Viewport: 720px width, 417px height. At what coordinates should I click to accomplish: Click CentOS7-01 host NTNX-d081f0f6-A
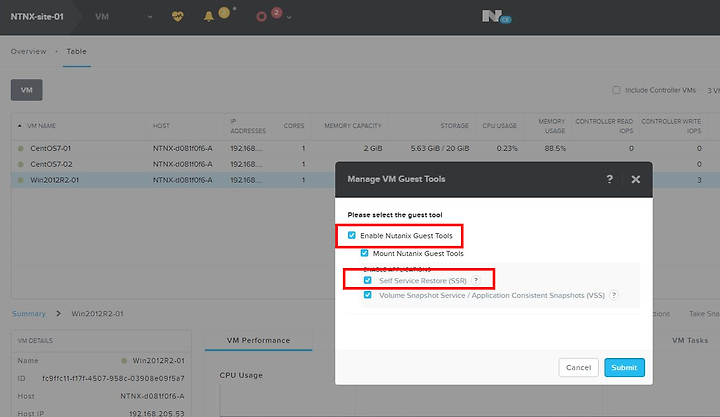183,148
